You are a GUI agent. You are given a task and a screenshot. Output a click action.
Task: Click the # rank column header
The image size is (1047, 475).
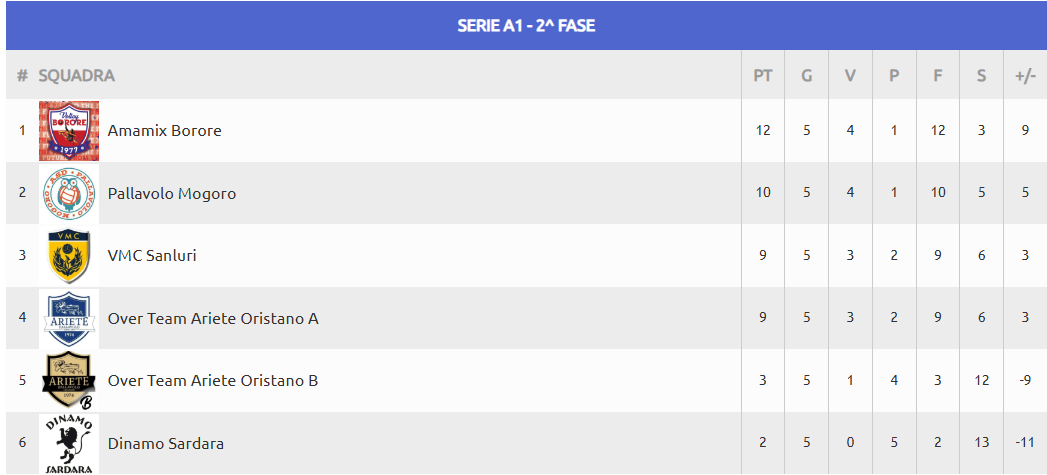tap(22, 75)
